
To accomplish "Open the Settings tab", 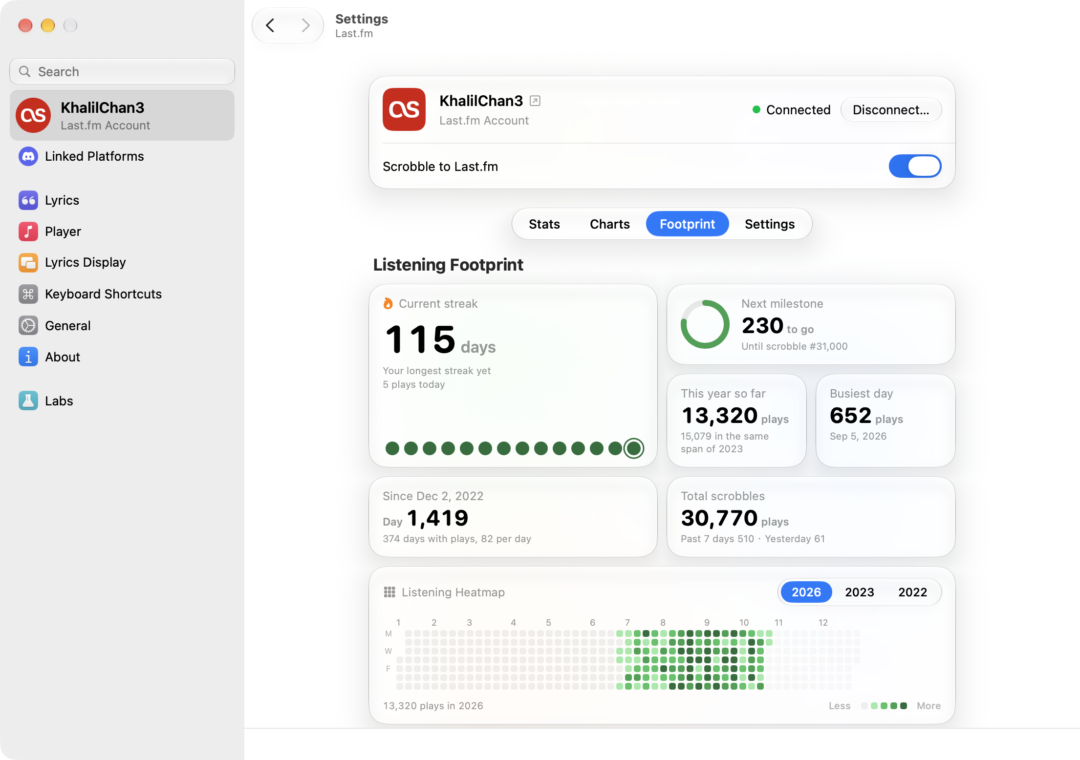I will tap(769, 224).
